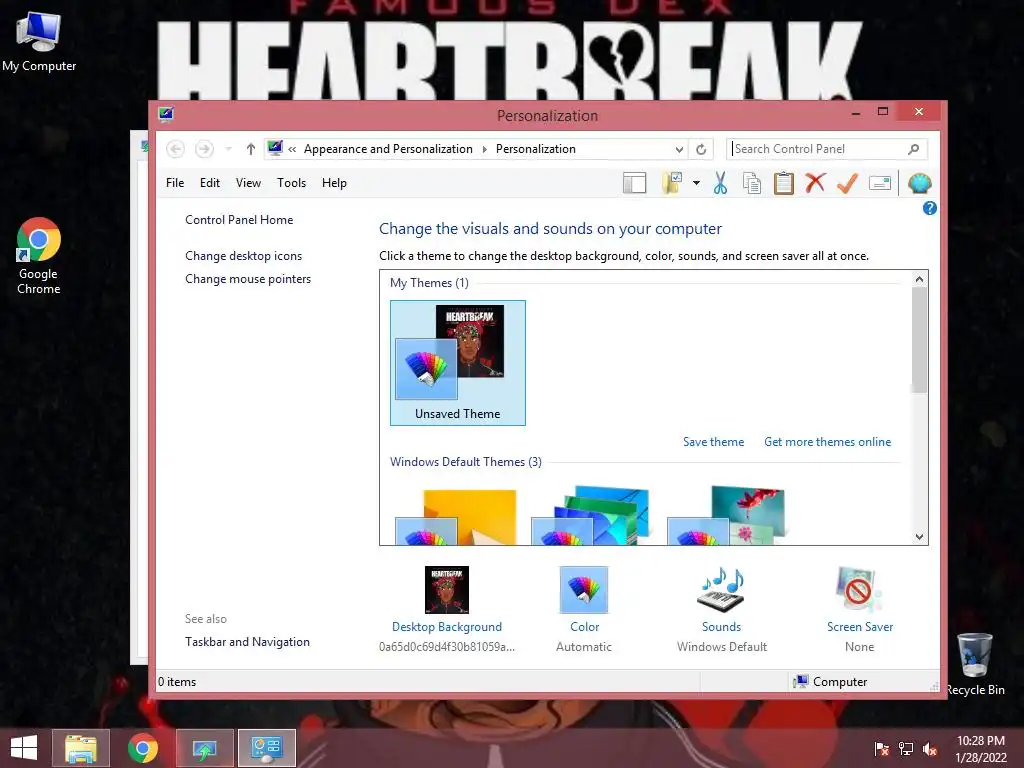This screenshot has width=1024, height=768.
Task: Select the blue layered Windows default theme
Action: [x=591, y=516]
